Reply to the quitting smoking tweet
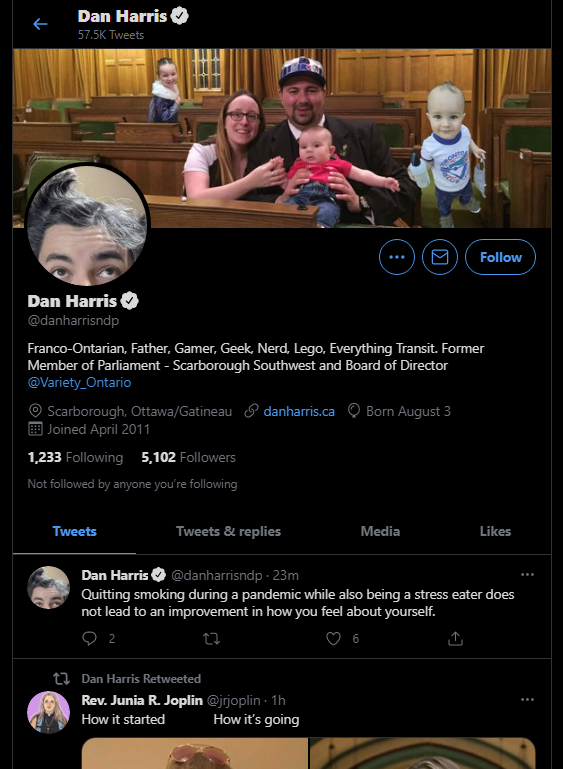The width and height of the screenshot is (563, 769). [89, 638]
